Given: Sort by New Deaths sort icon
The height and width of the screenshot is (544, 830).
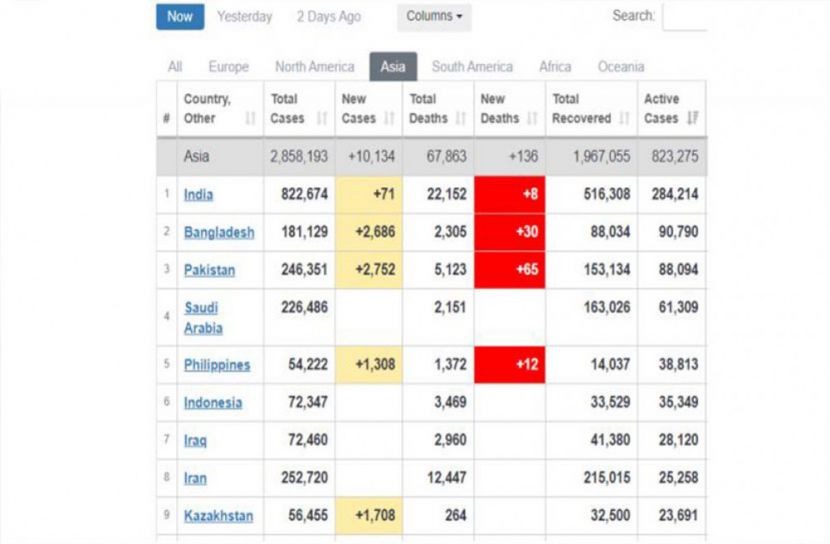Looking at the screenshot, I should (x=532, y=118).
